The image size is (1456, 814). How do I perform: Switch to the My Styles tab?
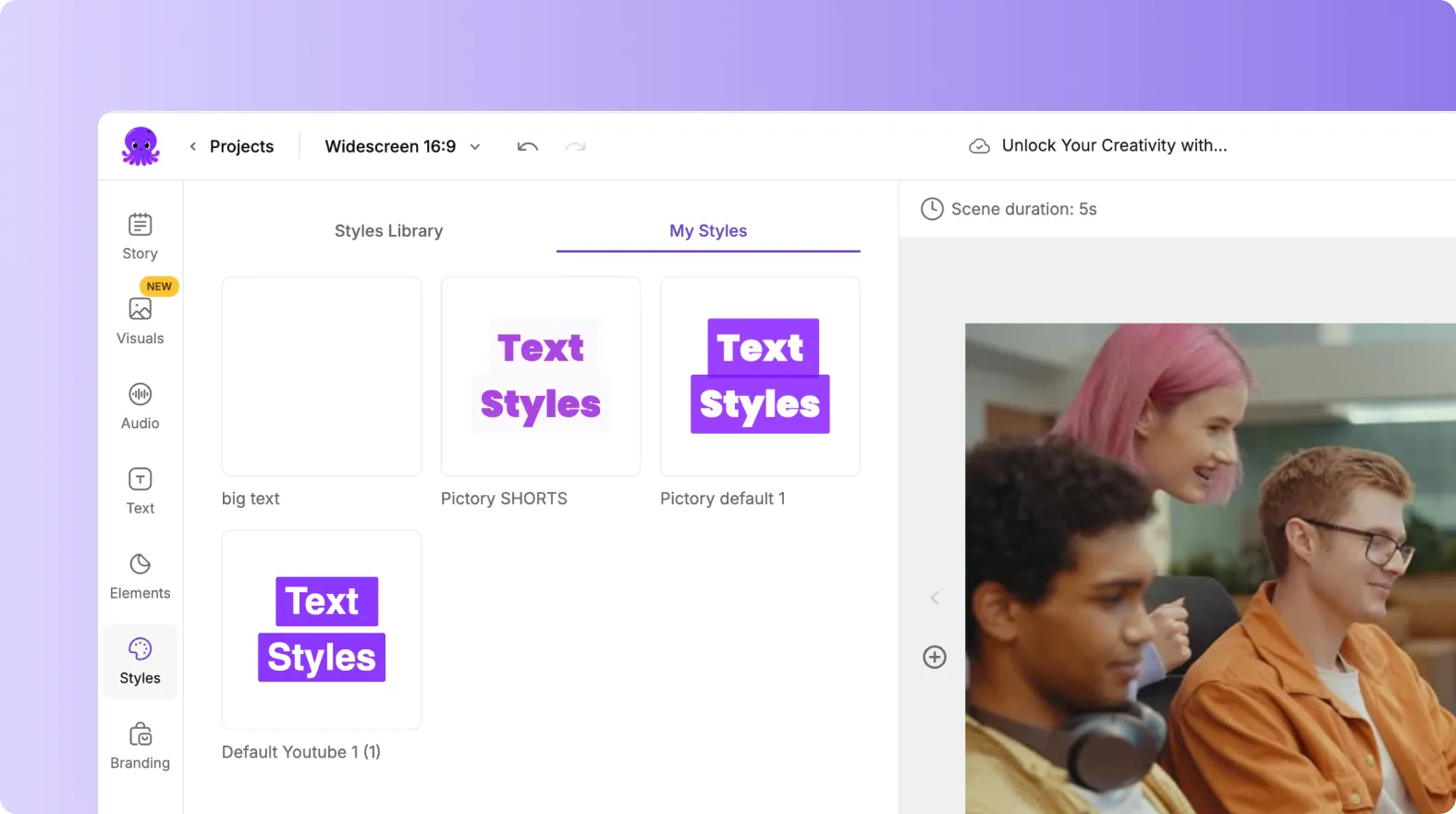[x=708, y=230]
